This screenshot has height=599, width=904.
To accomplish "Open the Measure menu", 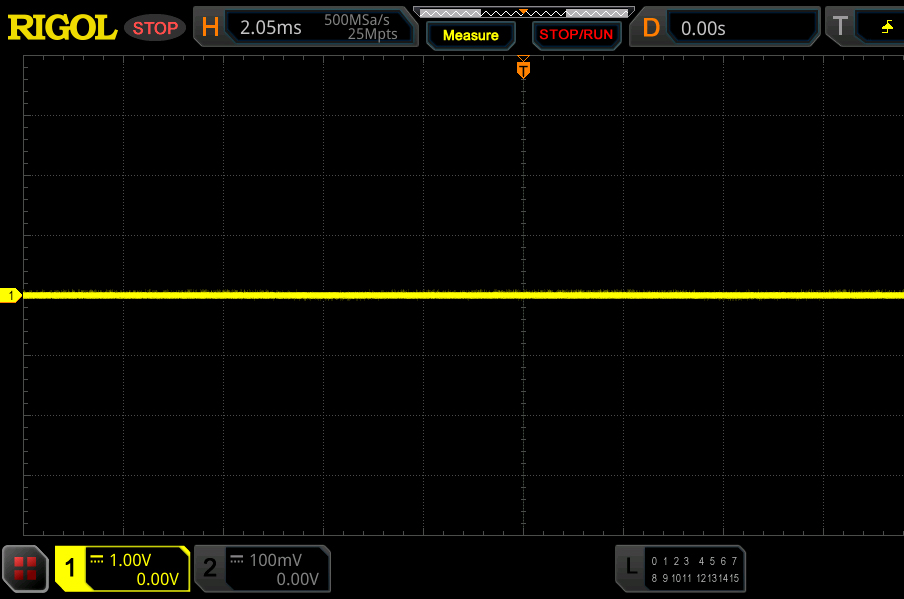I will pos(470,35).
